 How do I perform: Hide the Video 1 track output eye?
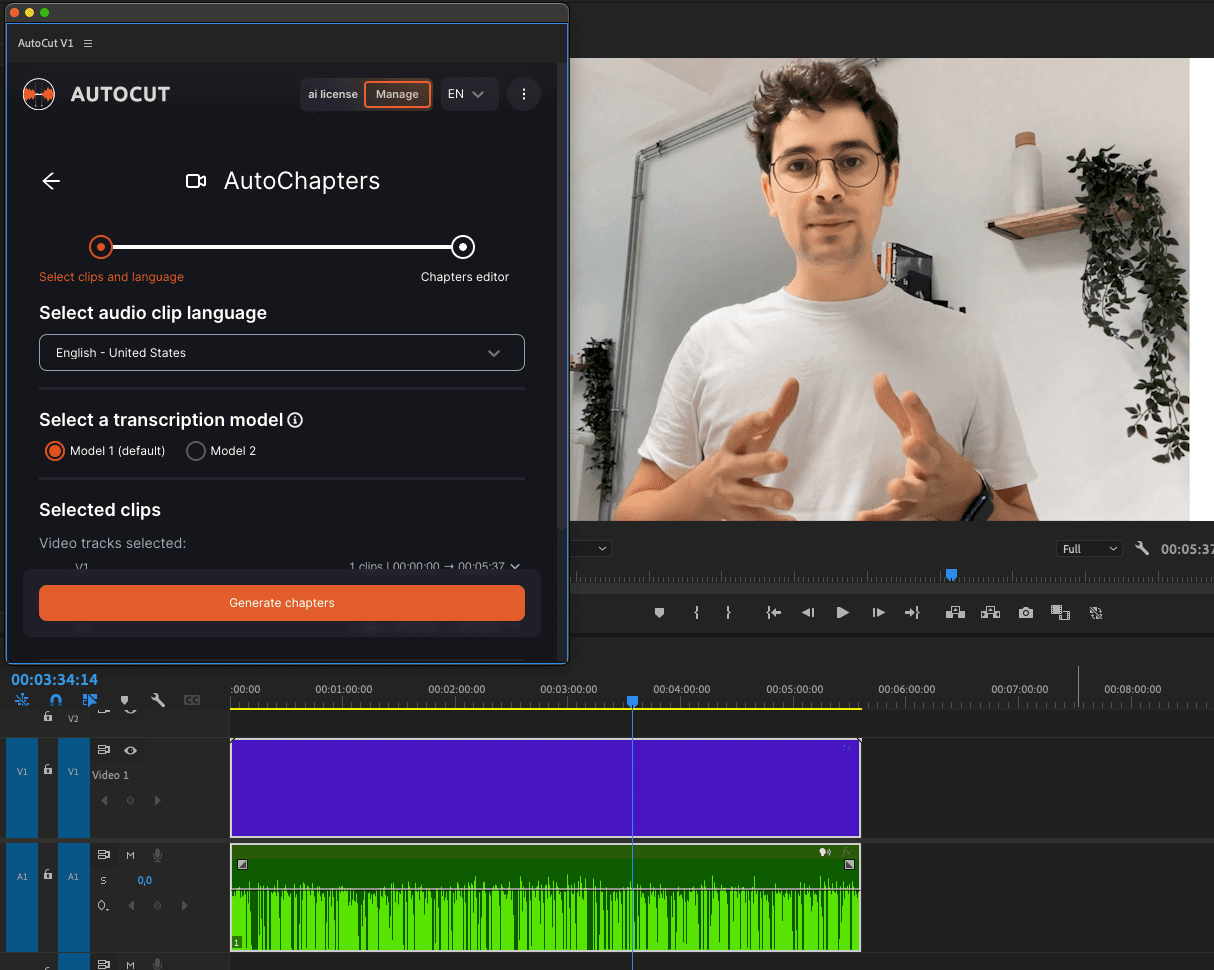[130, 750]
